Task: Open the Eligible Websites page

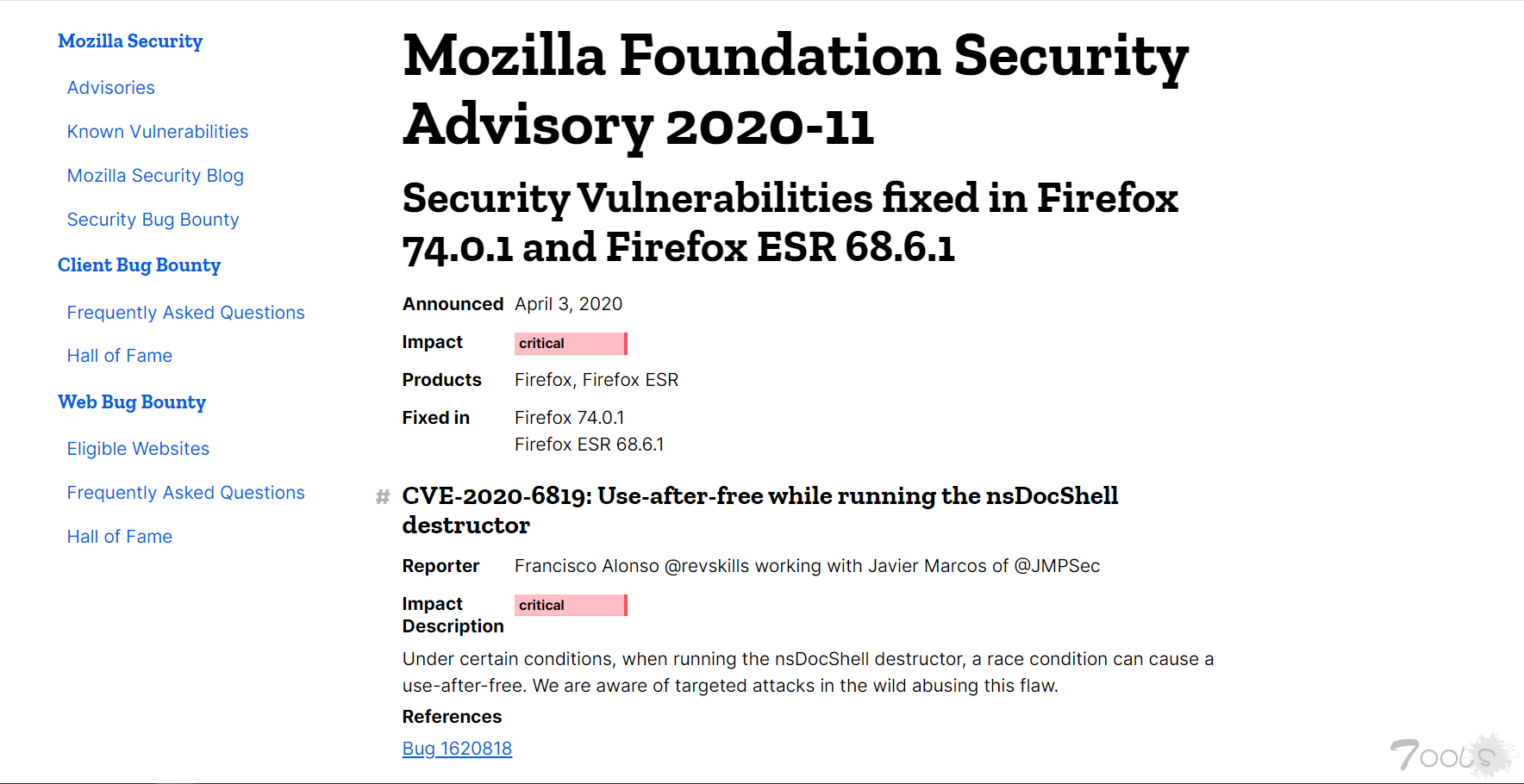Action: point(137,448)
